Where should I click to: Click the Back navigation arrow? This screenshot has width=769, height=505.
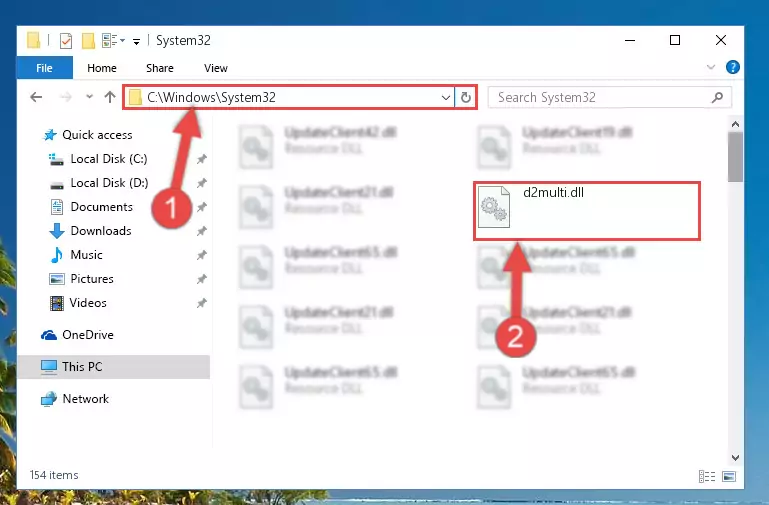click(x=36, y=97)
